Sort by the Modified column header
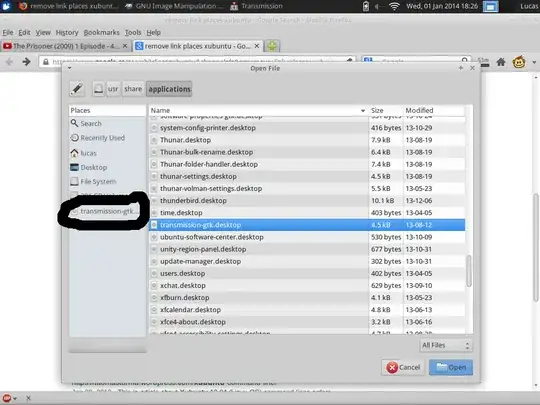This screenshot has height=405, width=540. [434, 110]
